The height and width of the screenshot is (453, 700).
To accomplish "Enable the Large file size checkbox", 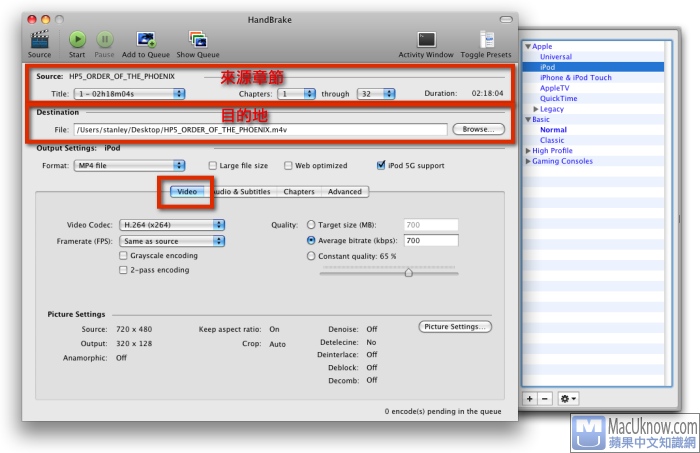I will [x=212, y=165].
